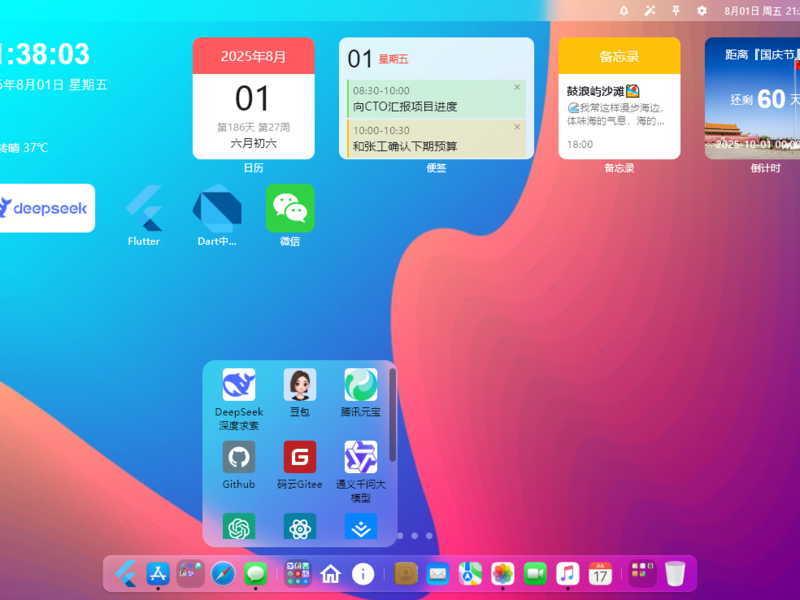Screen dimensions: 800x600
Task: Open the Dart desktop shortcut
Action: tap(217, 208)
